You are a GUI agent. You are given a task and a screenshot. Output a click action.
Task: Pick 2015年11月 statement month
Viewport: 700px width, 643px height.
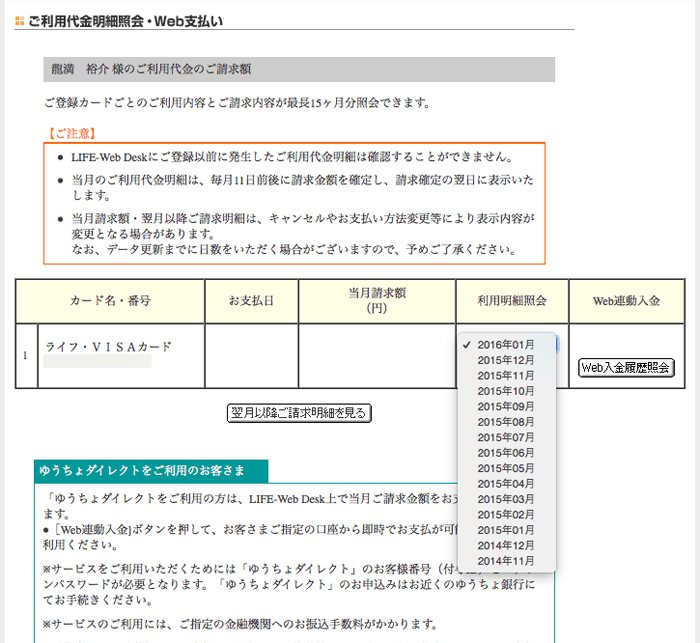point(506,375)
